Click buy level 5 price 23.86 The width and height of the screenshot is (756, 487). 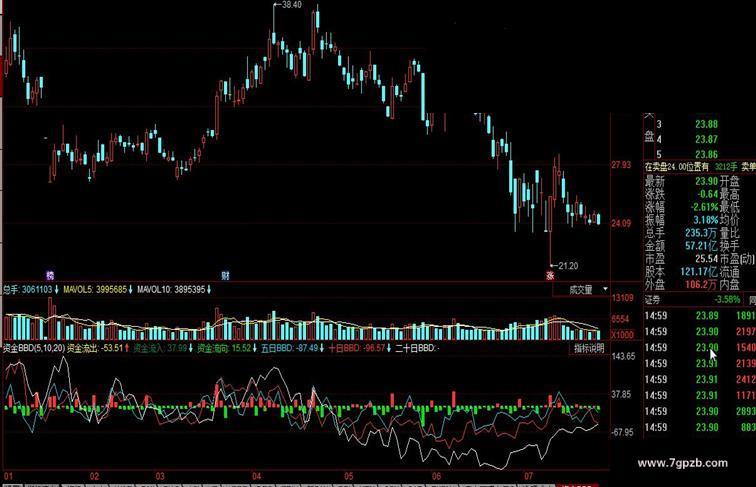706,154
